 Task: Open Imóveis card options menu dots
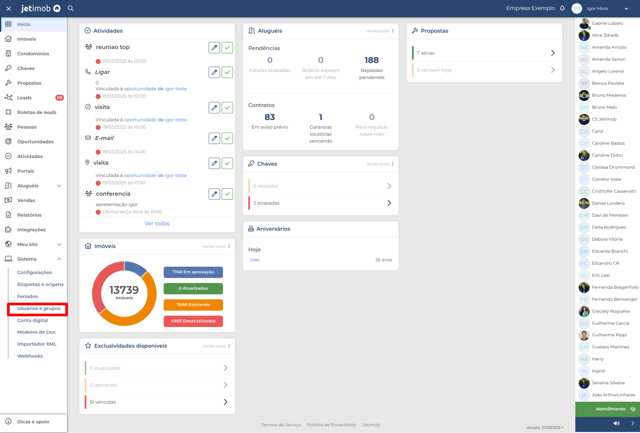coord(229,246)
